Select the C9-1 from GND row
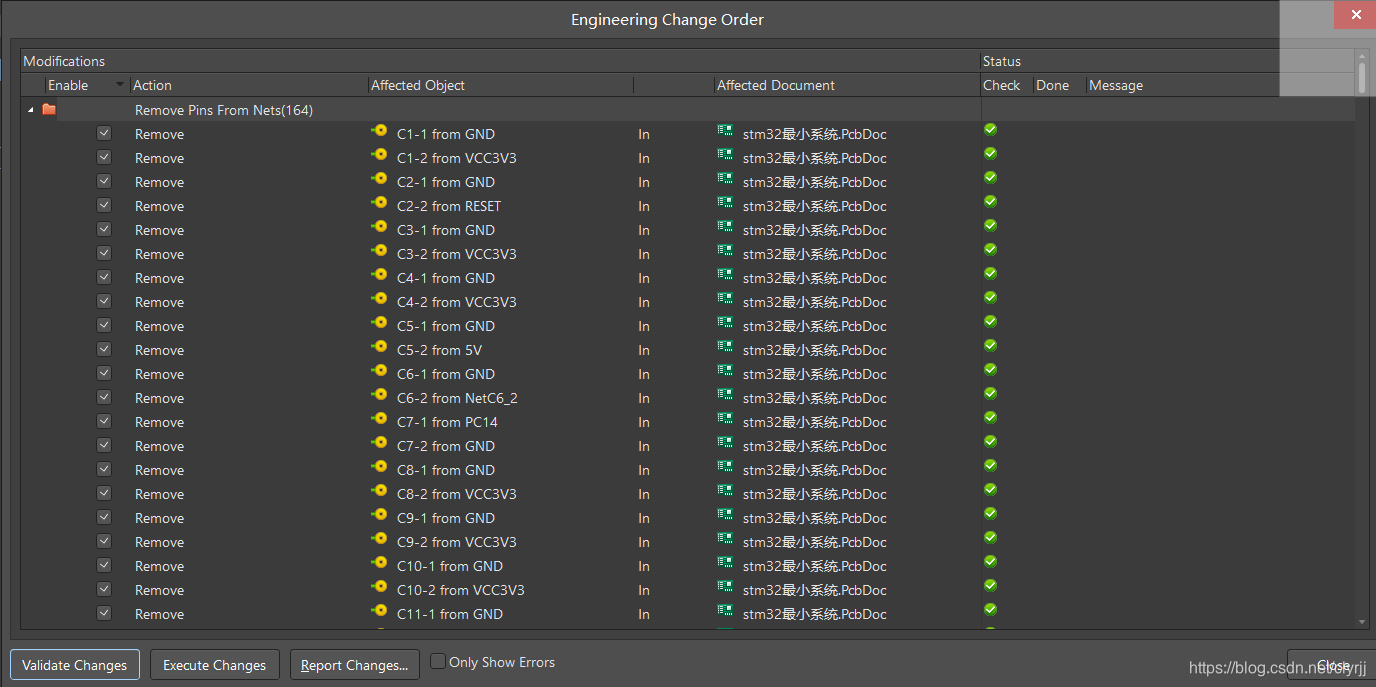The image size is (1376, 687). click(445, 518)
